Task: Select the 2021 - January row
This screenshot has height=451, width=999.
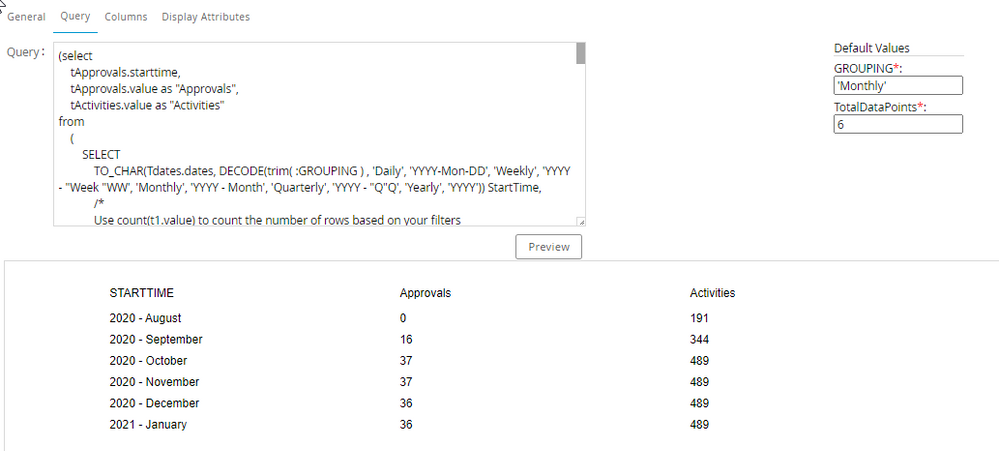Action: coord(148,425)
